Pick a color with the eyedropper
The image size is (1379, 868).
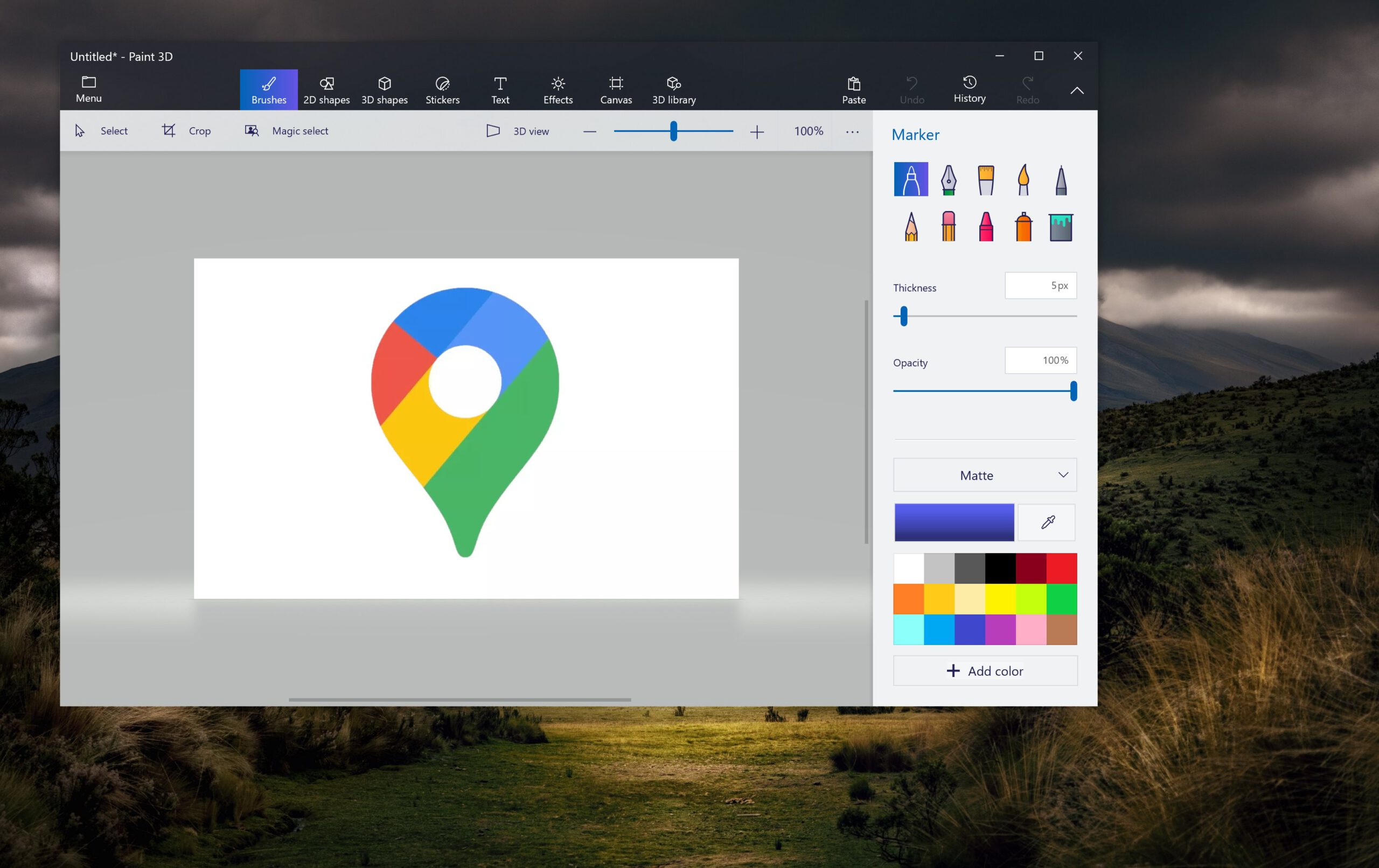point(1047,522)
